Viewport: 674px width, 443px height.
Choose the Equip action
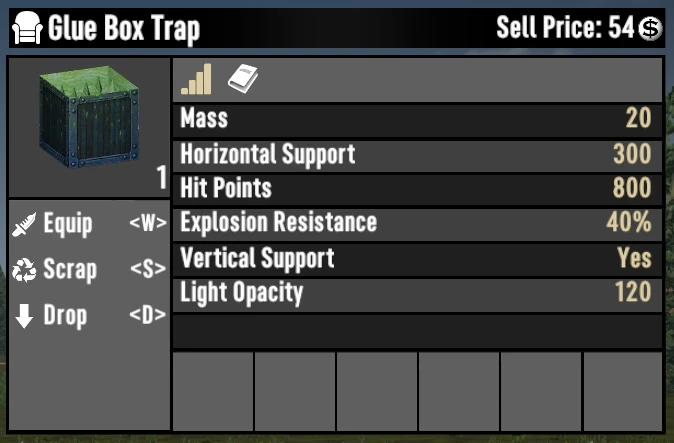tap(89, 224)
